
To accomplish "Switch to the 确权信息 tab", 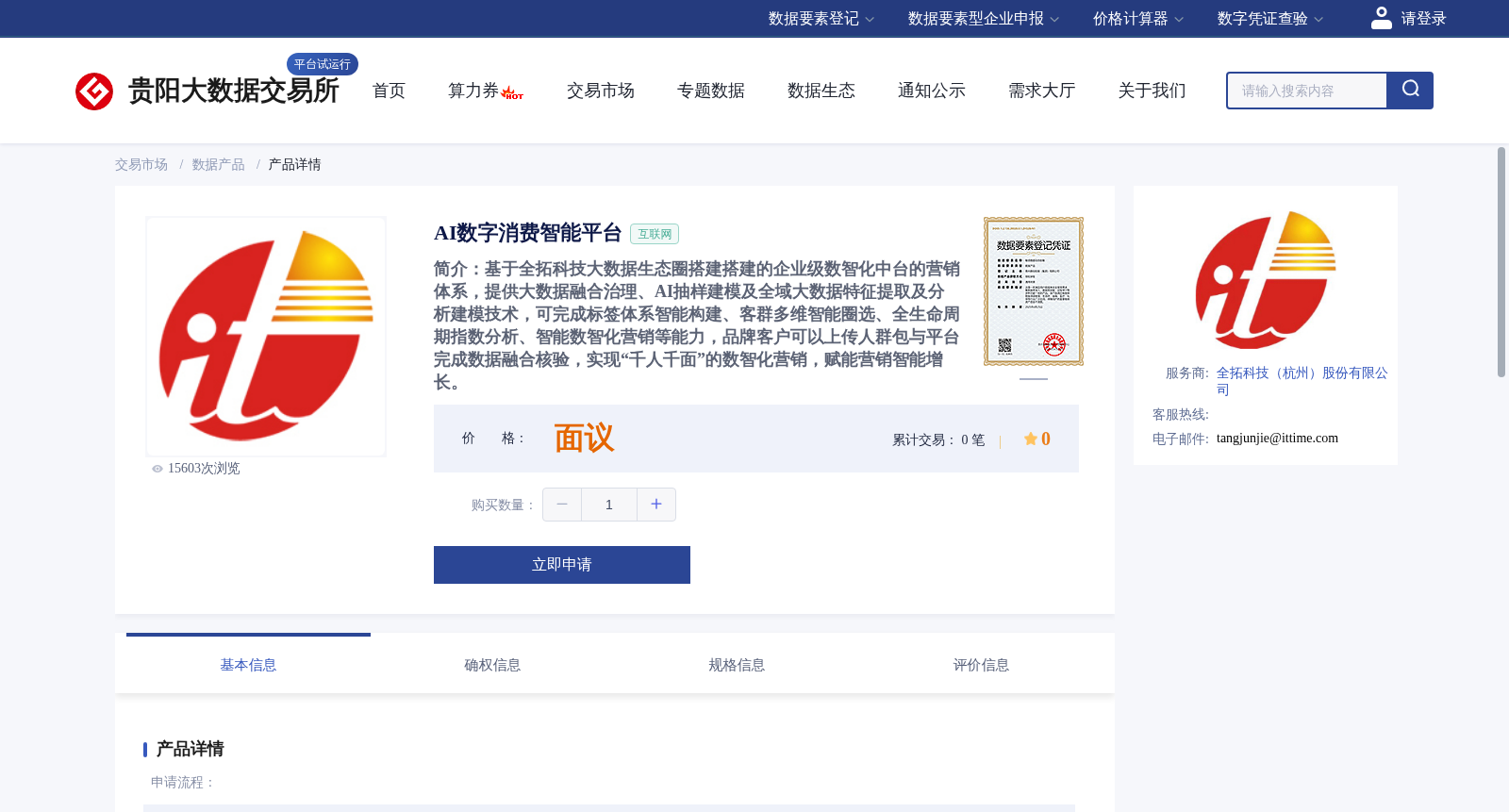I will click(492, 665).
